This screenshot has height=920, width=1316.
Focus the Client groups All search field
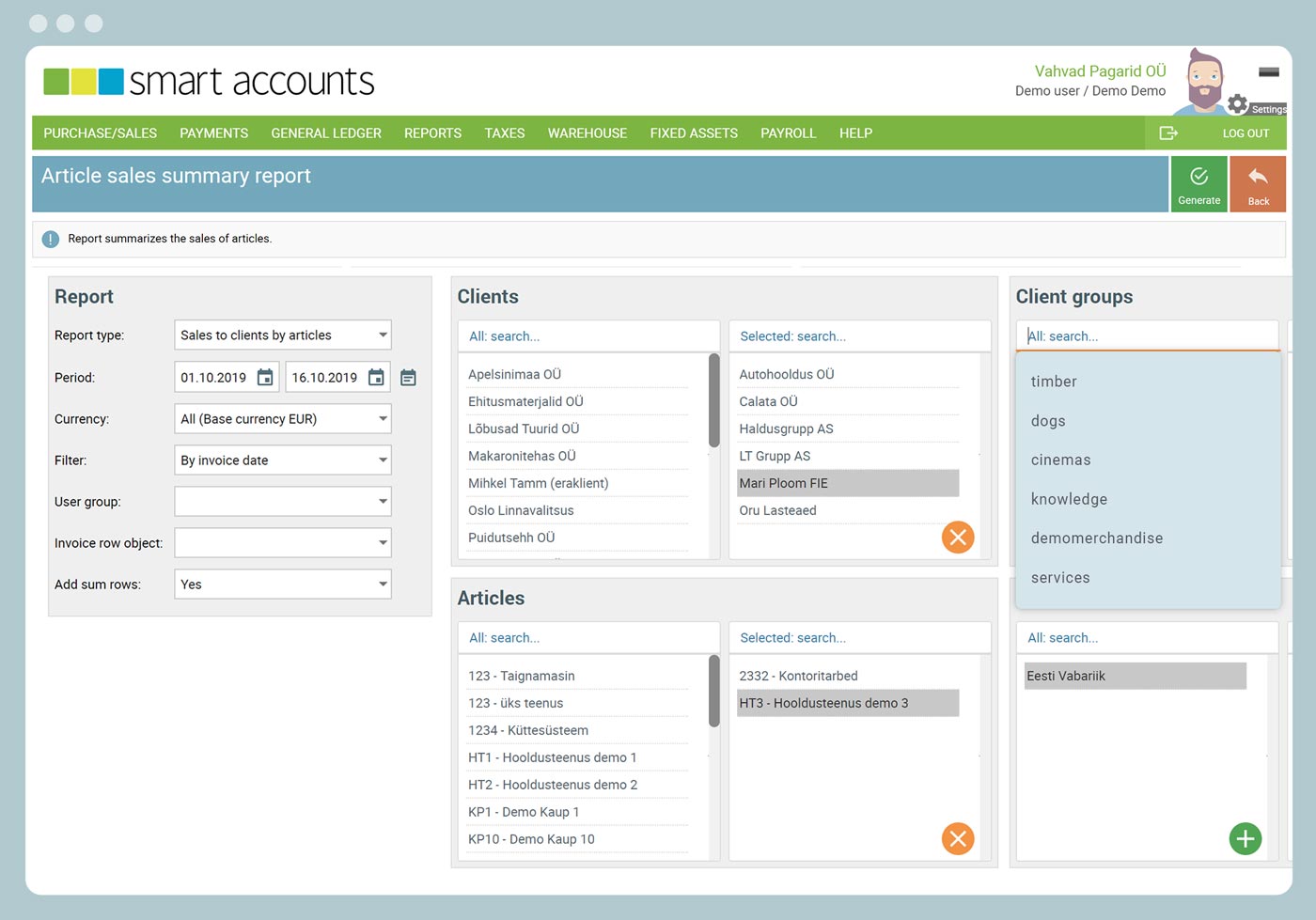click(1148, 336)
